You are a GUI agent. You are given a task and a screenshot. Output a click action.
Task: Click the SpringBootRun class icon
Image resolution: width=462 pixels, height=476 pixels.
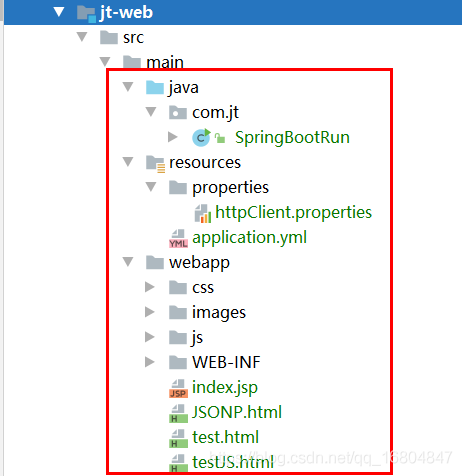point(202,137)
